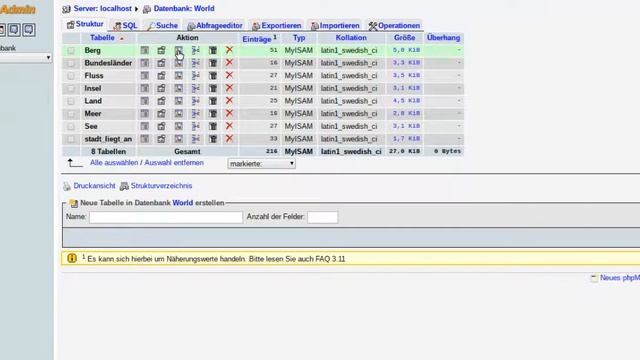This screenshot has width=640, height=360.
Task: Drop the Insel table with red X
Action: pos(229,88)
